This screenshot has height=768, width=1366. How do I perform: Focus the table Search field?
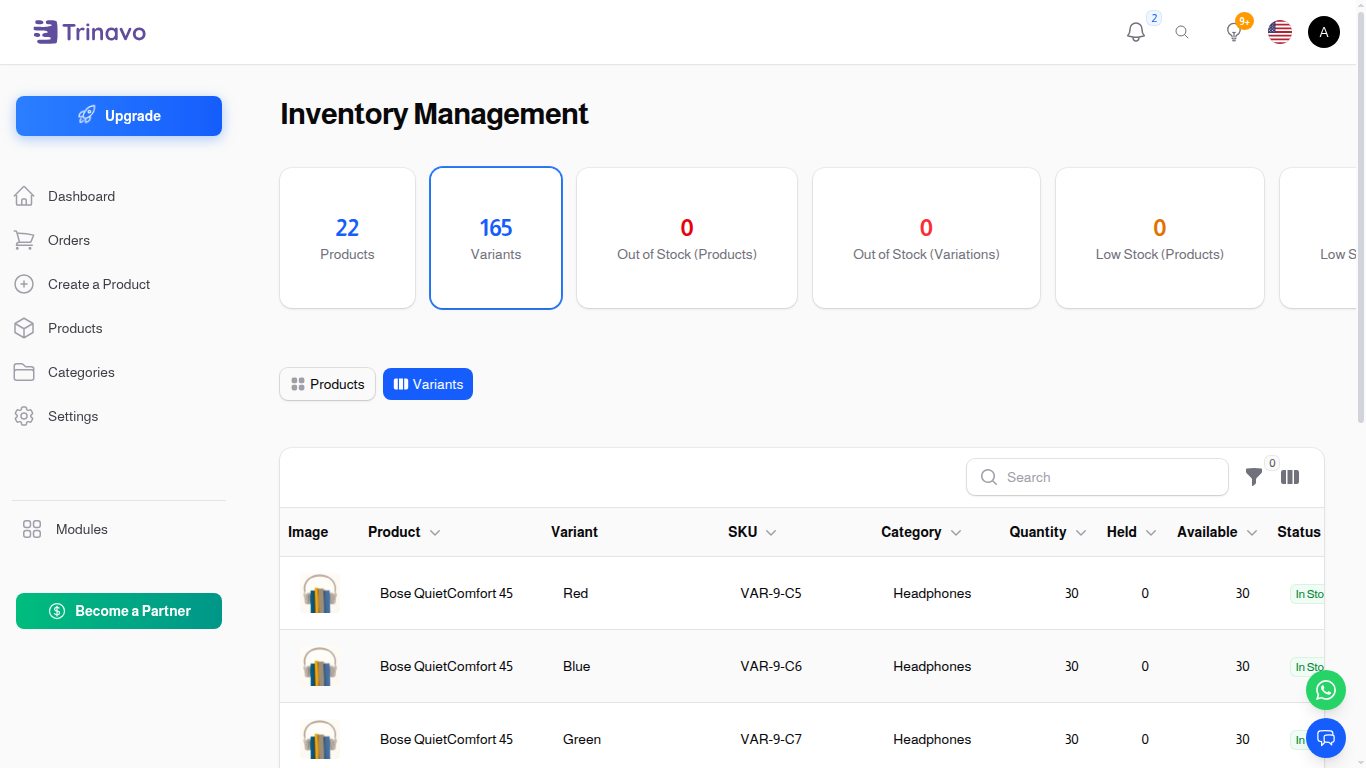(1097, 477)
